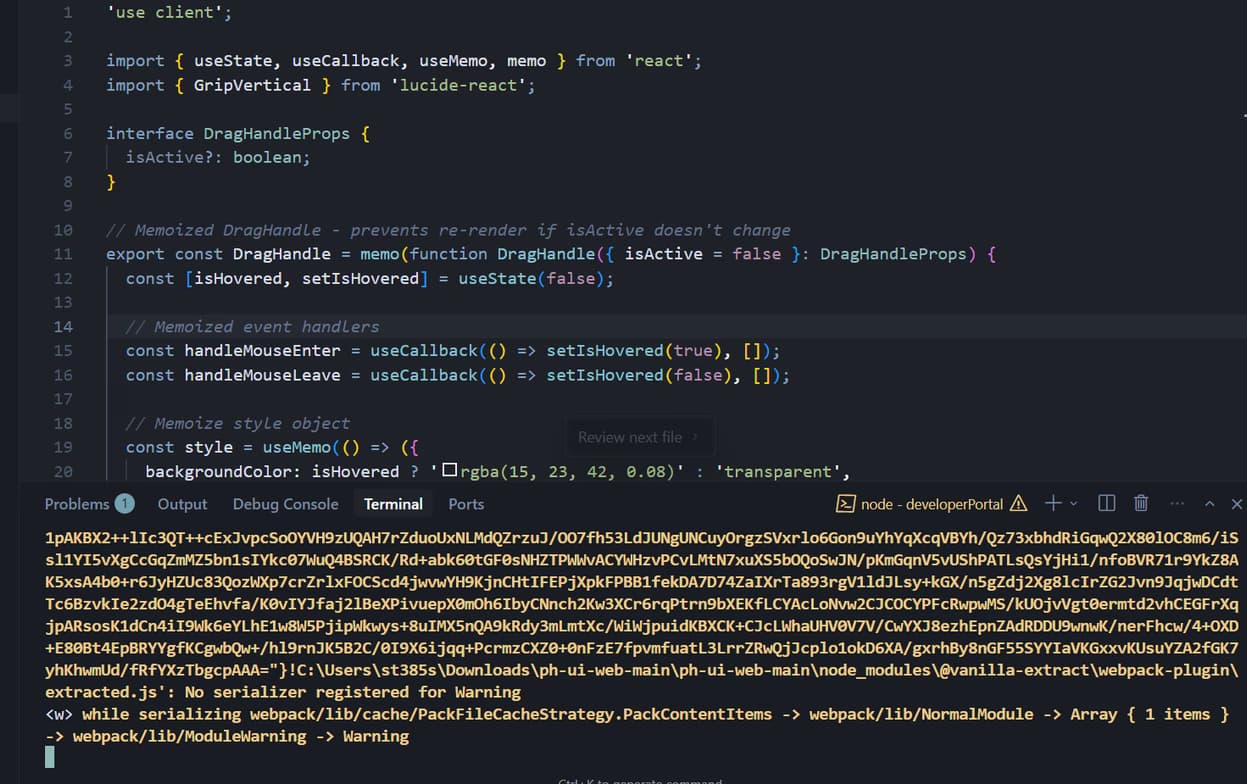This screenshot has width=1247, height=784.
Task: Open more actions via ellipsis icon
Action: (x=1177, y=504)
